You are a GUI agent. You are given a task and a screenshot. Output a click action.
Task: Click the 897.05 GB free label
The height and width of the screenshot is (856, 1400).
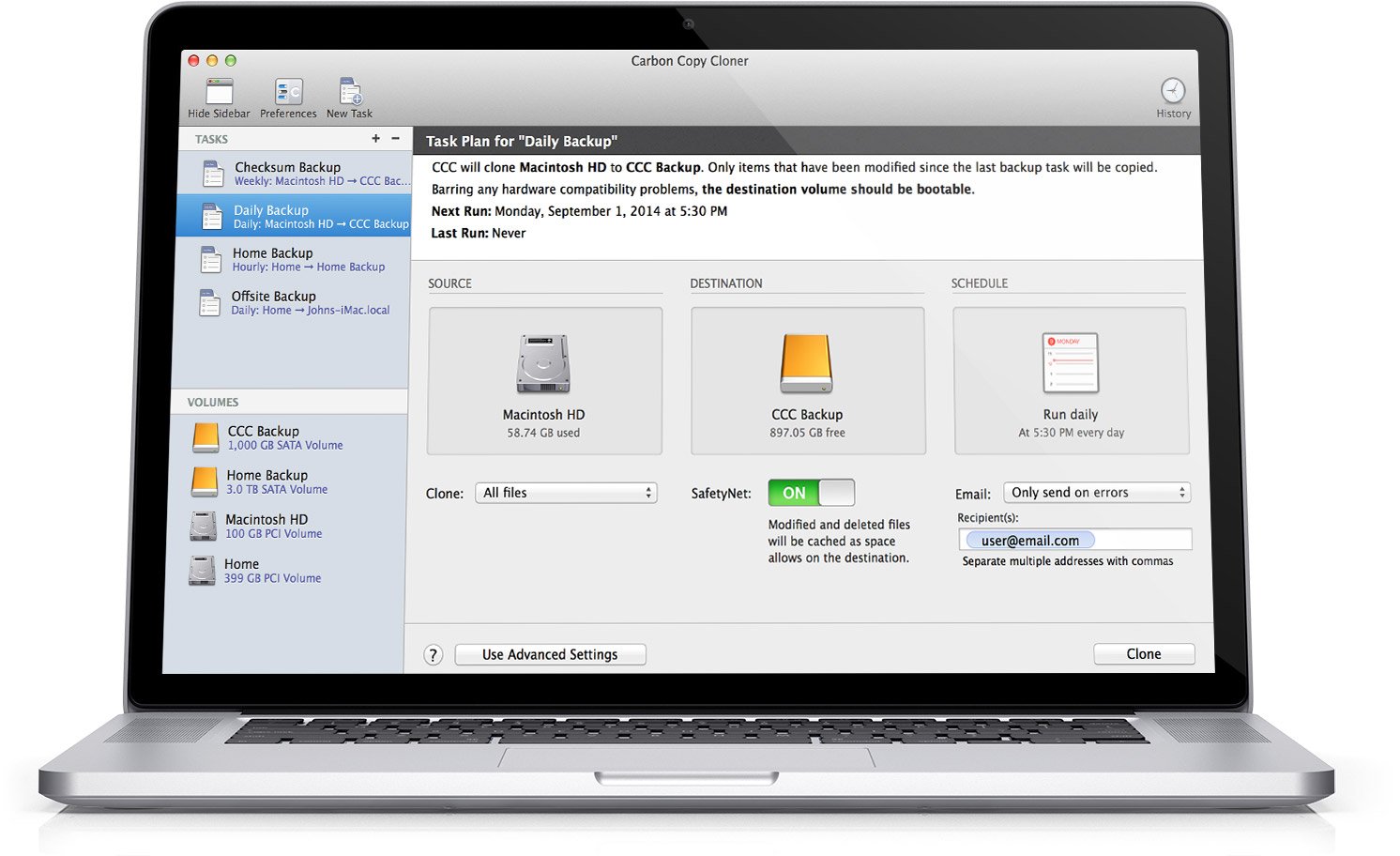tap(807, 433)
